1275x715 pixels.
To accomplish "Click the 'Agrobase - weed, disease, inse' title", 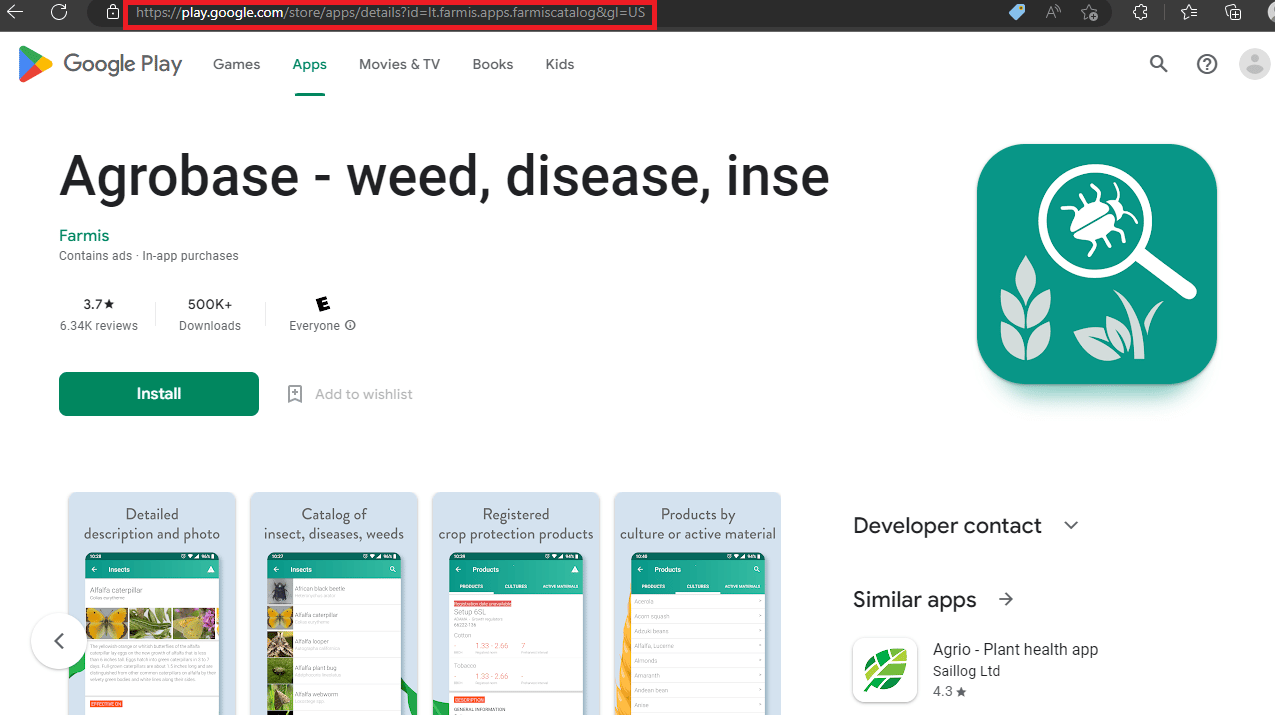I will 444,176.
